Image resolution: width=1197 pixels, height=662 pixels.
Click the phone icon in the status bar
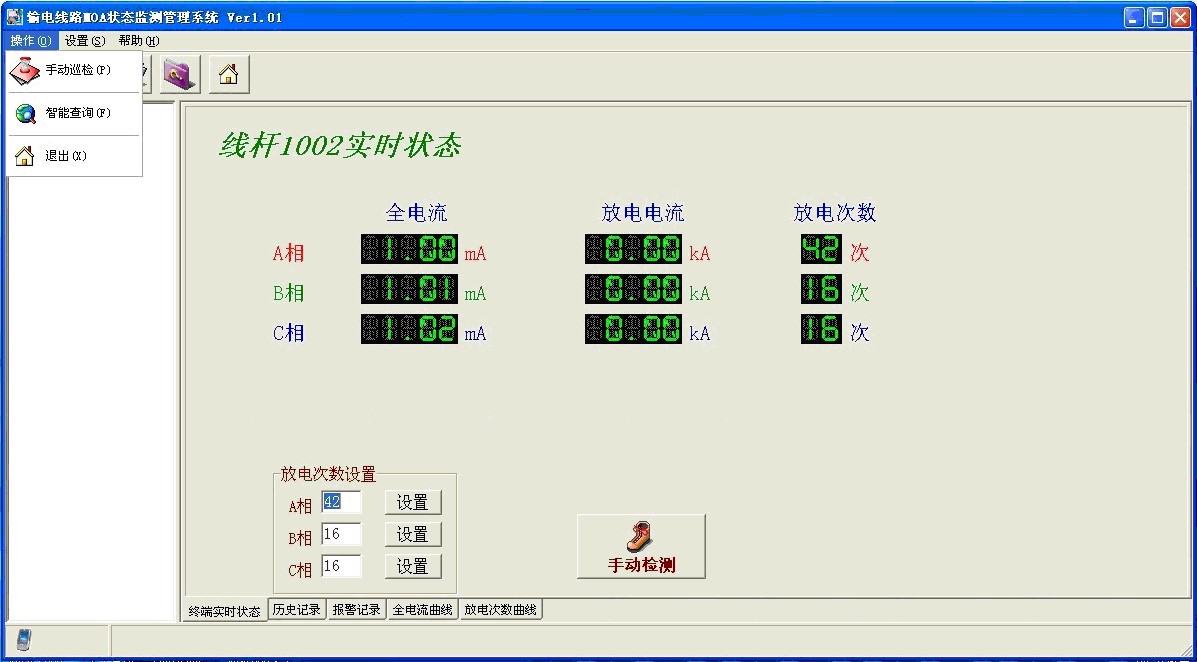click(x=24, y=640)
